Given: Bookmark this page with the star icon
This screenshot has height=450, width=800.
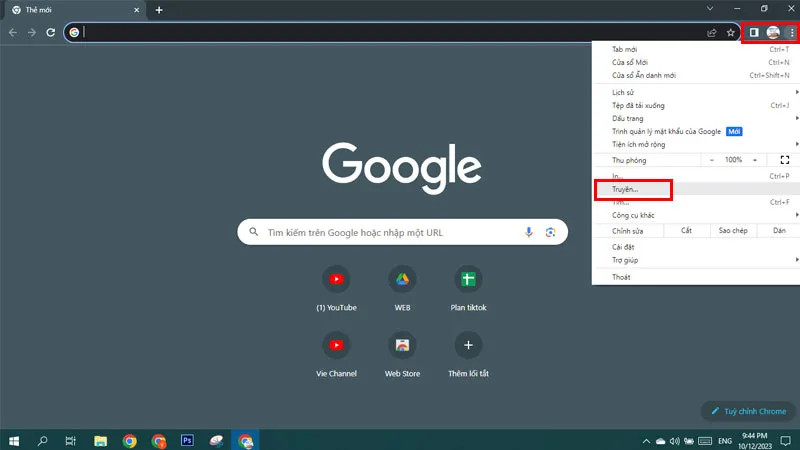Looking at the screenshot, I should click(731, 32).
